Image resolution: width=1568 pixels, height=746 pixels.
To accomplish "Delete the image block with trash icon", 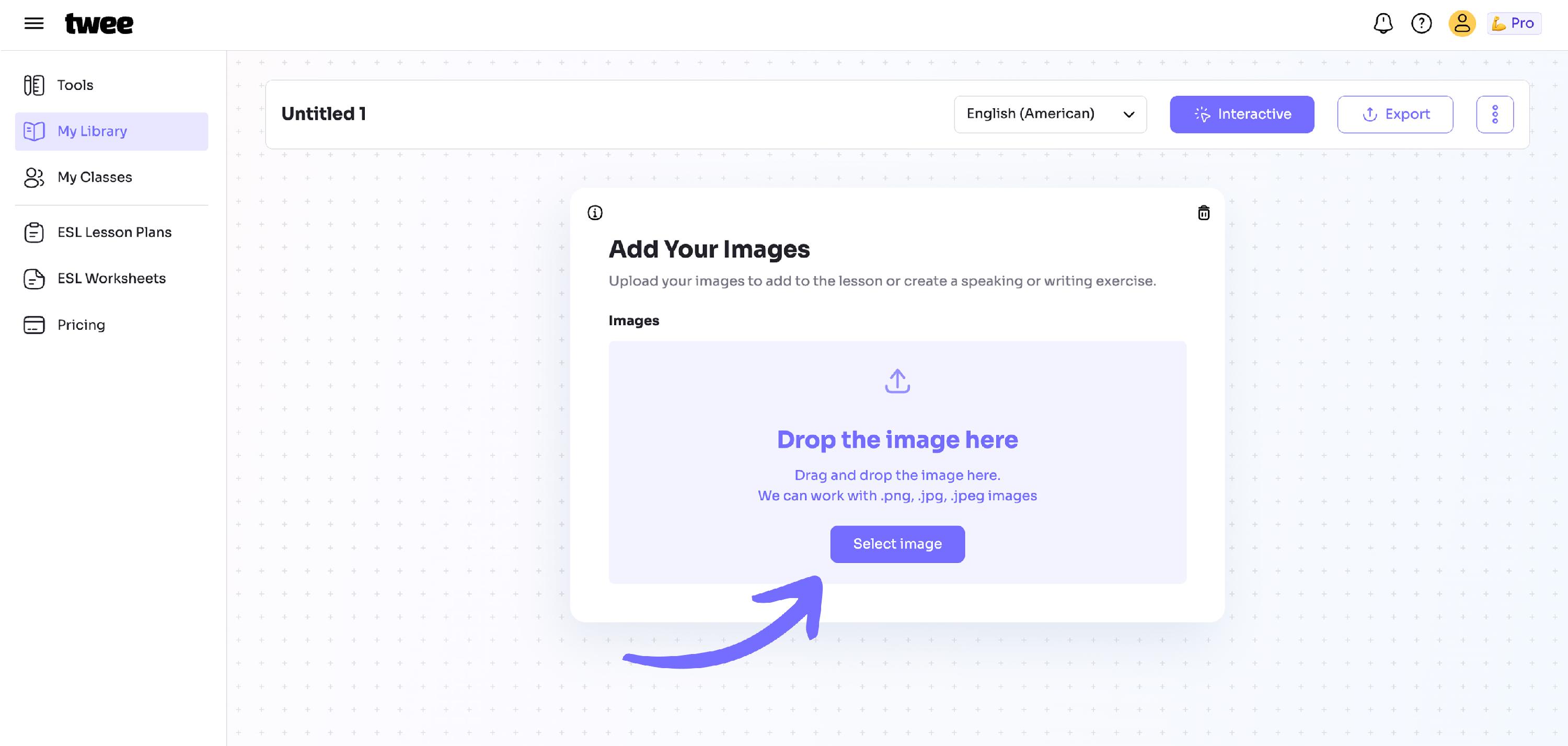I will click(1203, 213).
